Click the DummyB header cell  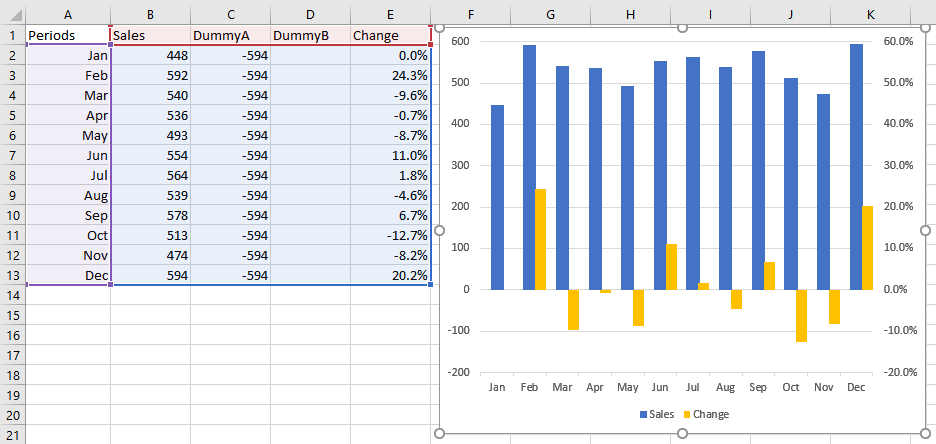point(310,35)
